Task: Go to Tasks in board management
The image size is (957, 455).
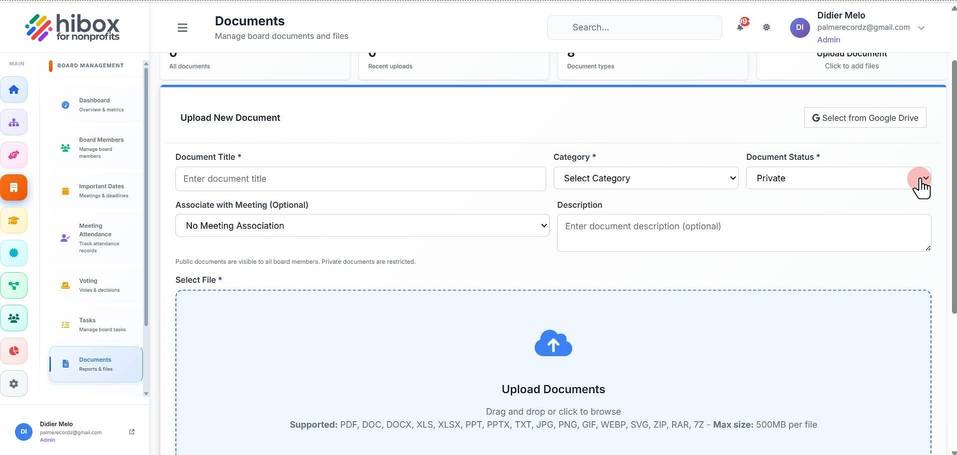Action: tap(96, 324)
